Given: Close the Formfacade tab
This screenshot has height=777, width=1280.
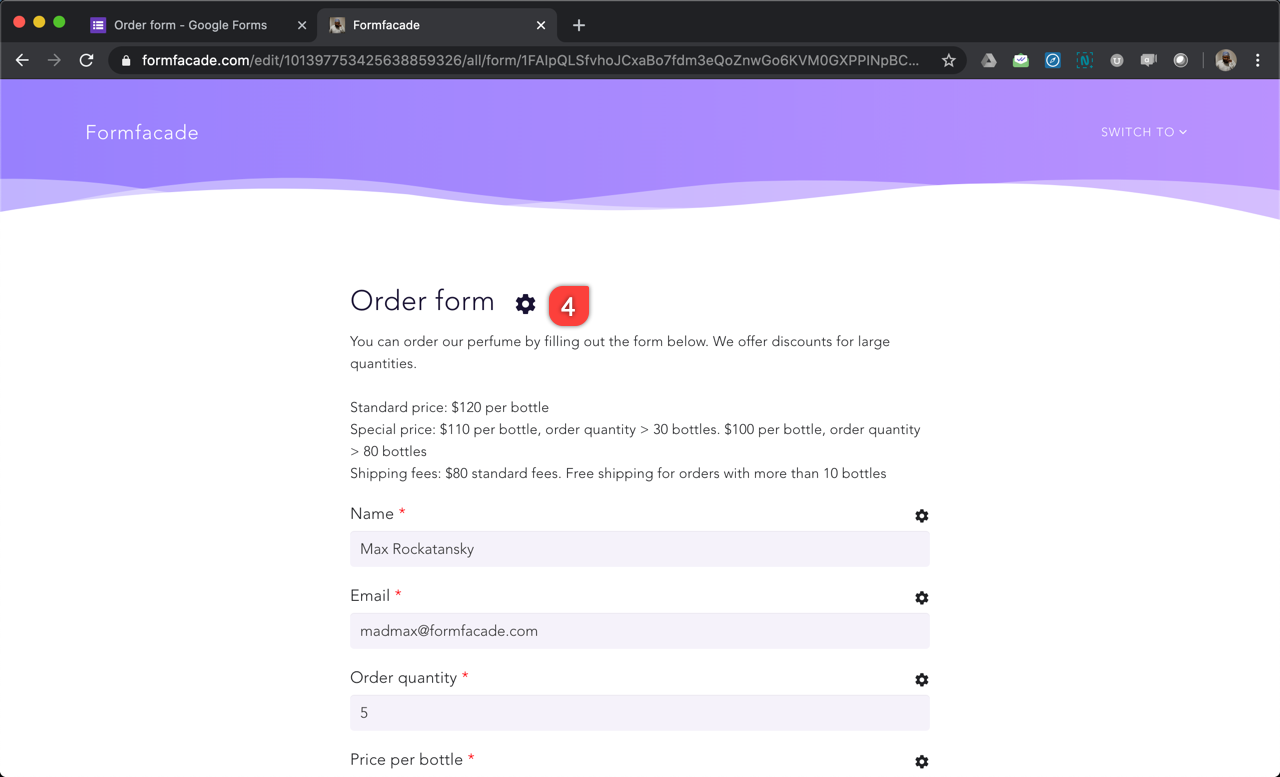Looking at the screenshot, I should [x=541, y=25].
